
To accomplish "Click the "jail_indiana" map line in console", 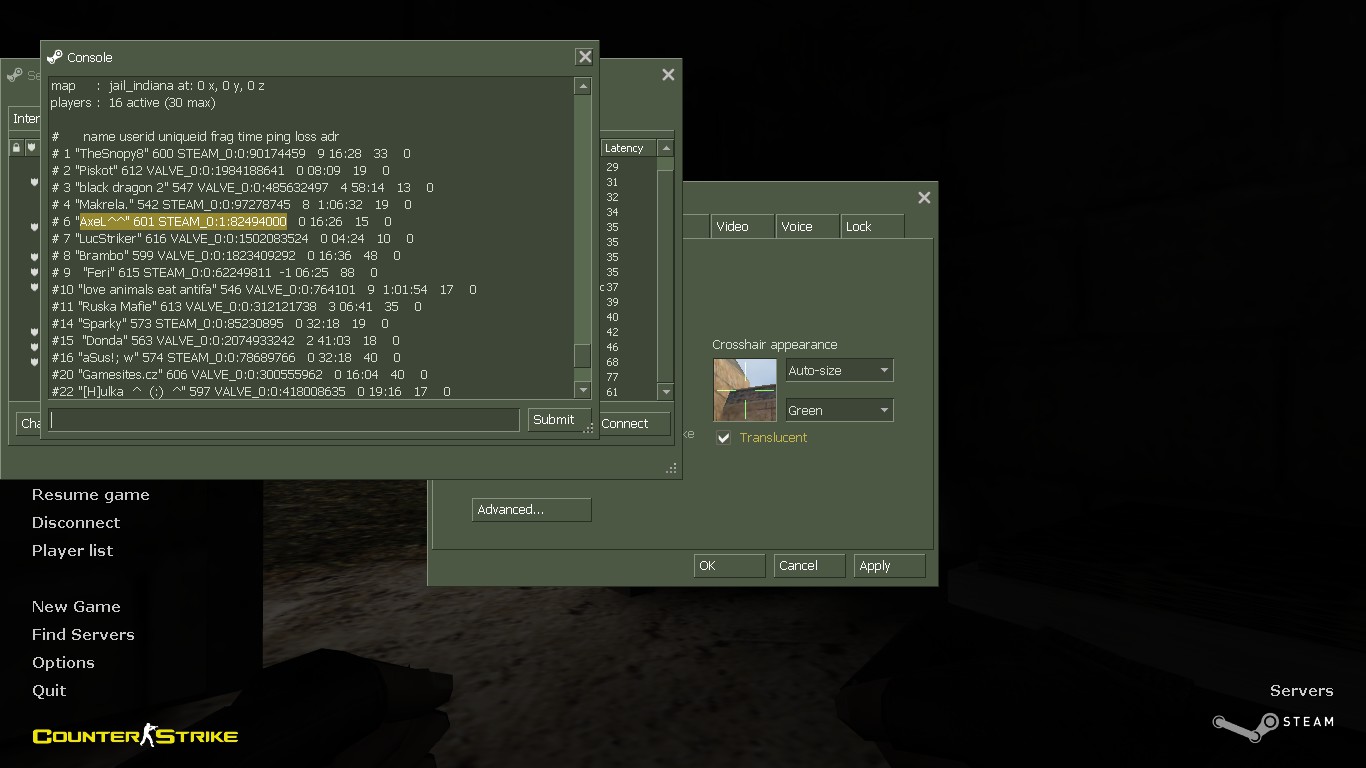I will pyautogui.click(x=158, y=86).
